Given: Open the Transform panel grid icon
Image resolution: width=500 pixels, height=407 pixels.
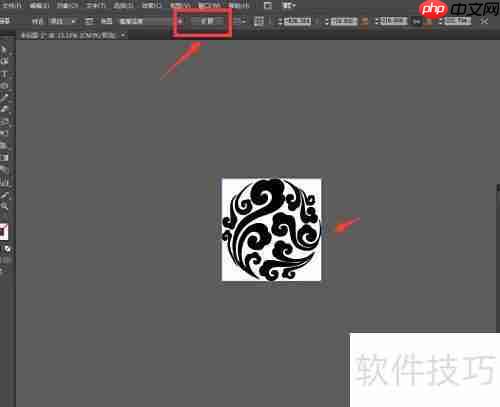Looking at the screenshot, I should (259, 21).
